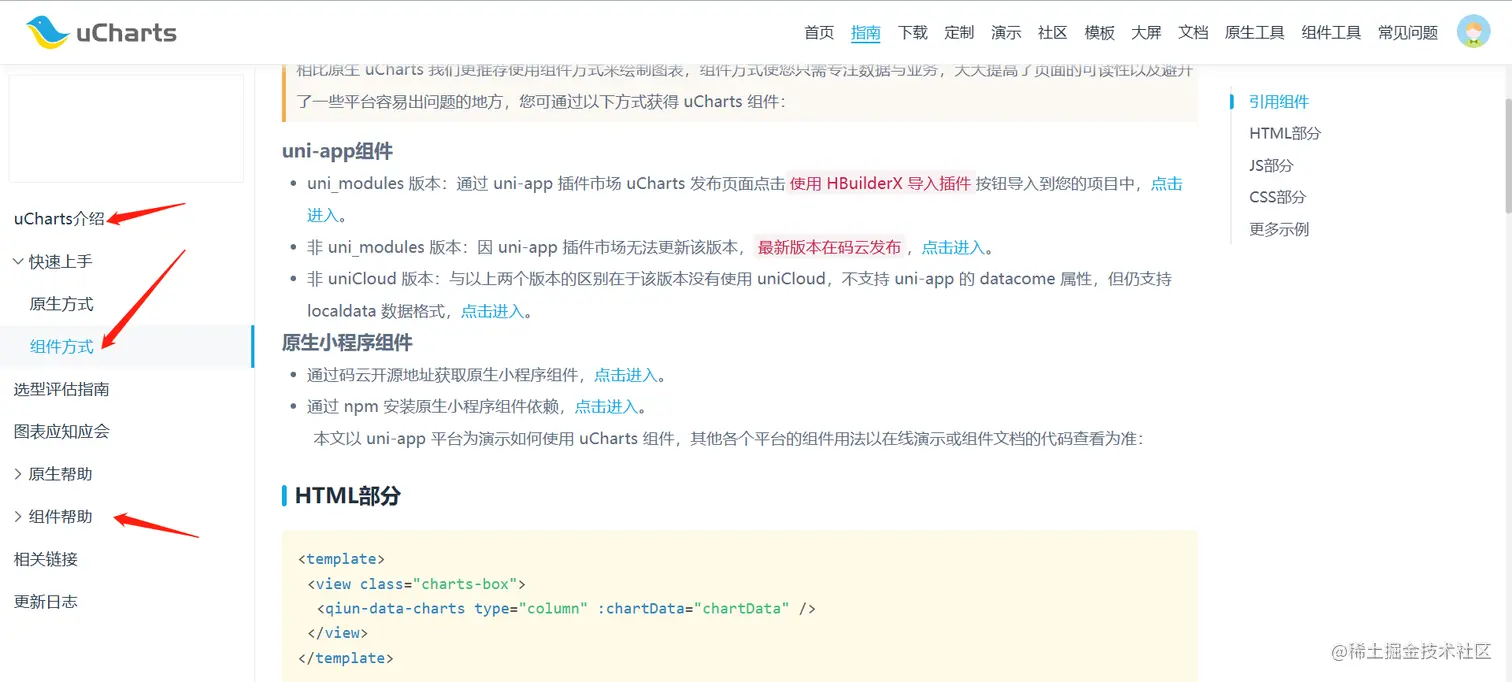Open 大屏 navigation item
The width and height of the screenshot is (1512, 682).
pyautogui.click(x=1146, y=33)
